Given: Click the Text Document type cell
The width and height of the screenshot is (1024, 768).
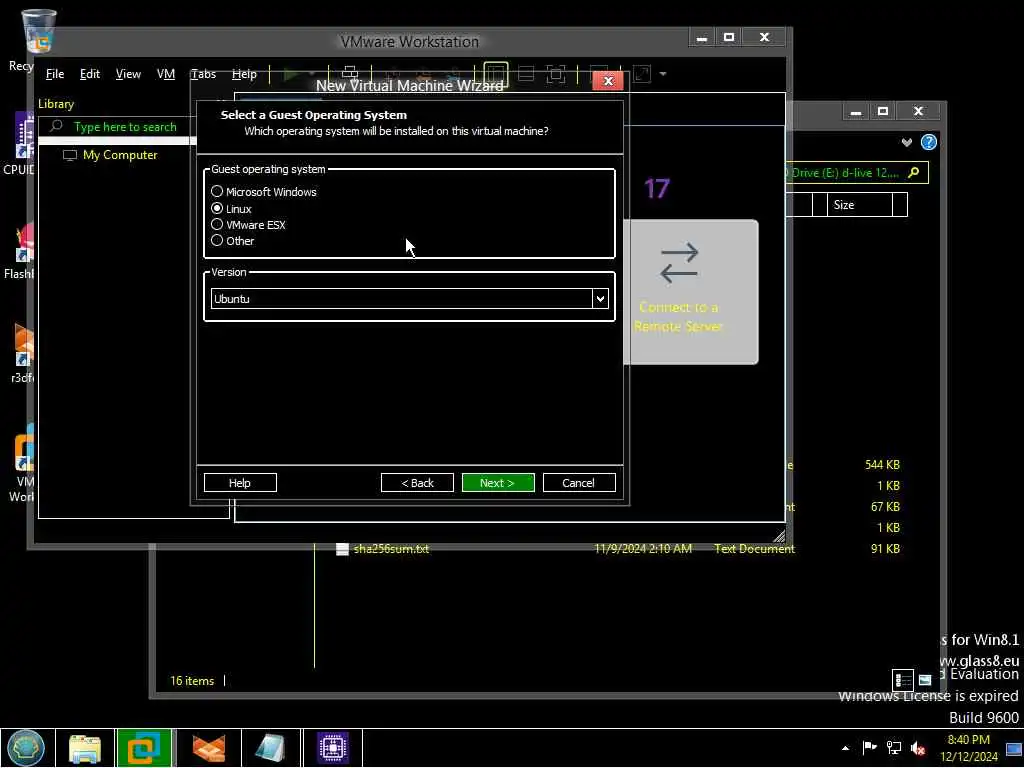Looking at the screenshot, I should pyautogui.click(x=754, y=549).
